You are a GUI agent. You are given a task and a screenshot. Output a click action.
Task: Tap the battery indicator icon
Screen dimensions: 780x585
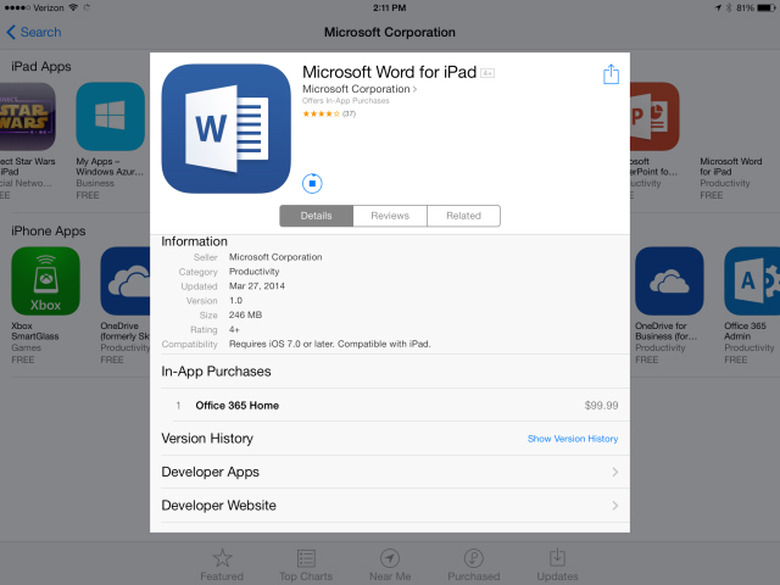(766, 8)
